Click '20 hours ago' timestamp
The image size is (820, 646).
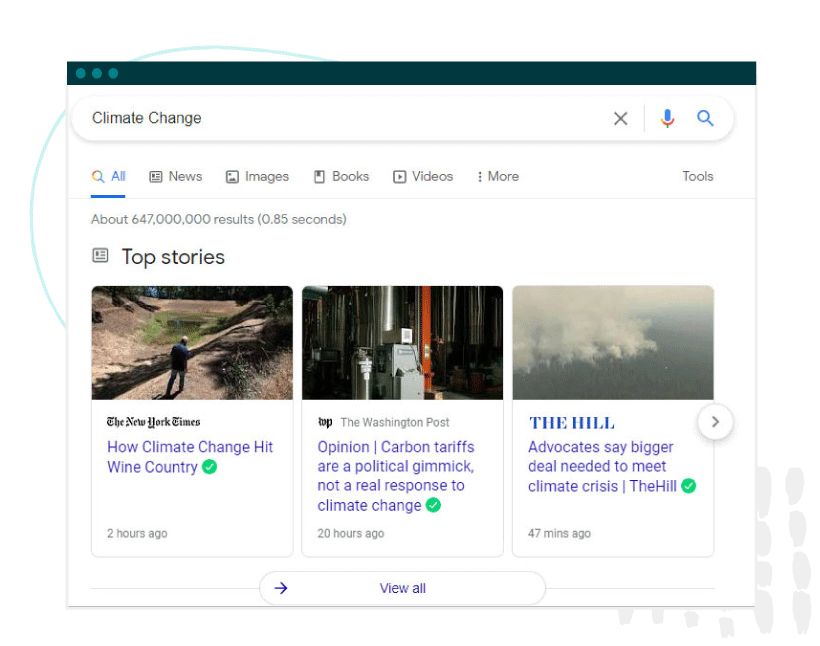tap(350, 534)
